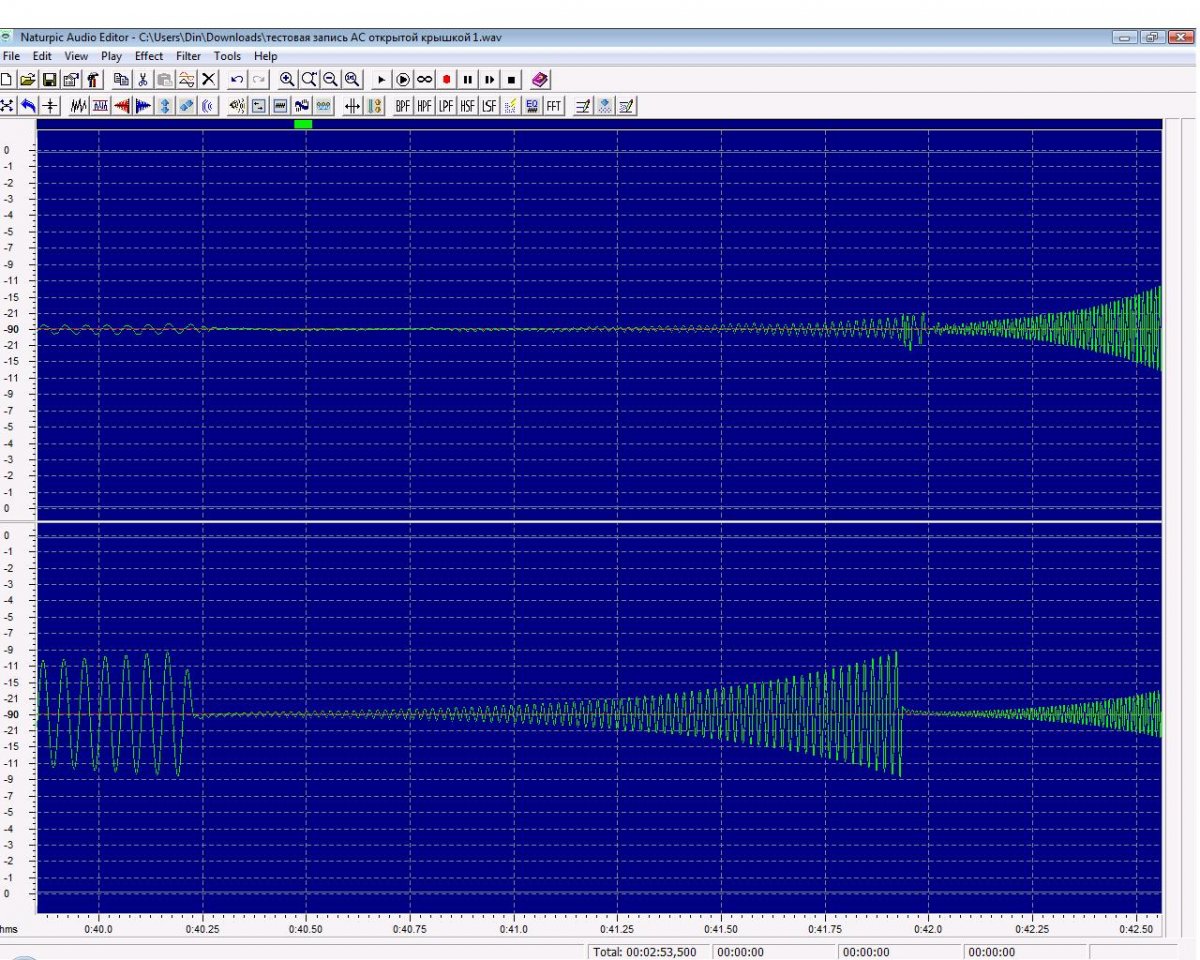Open the View menu
Screen dimensions: 1200x960
[x=76, y=56]
